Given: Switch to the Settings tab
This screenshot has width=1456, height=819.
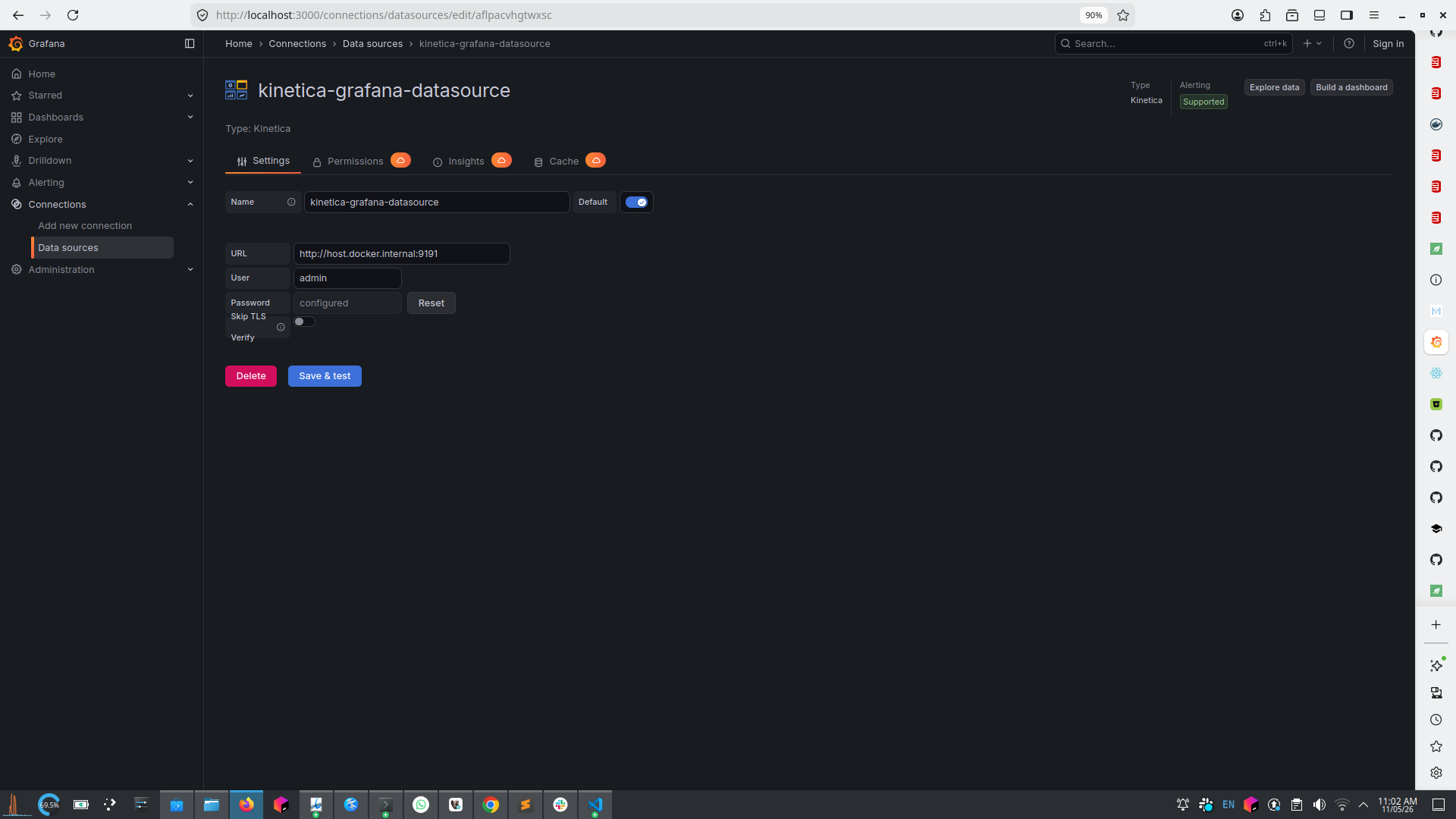Looking at the screenshot, I should [x=263, y=161].
